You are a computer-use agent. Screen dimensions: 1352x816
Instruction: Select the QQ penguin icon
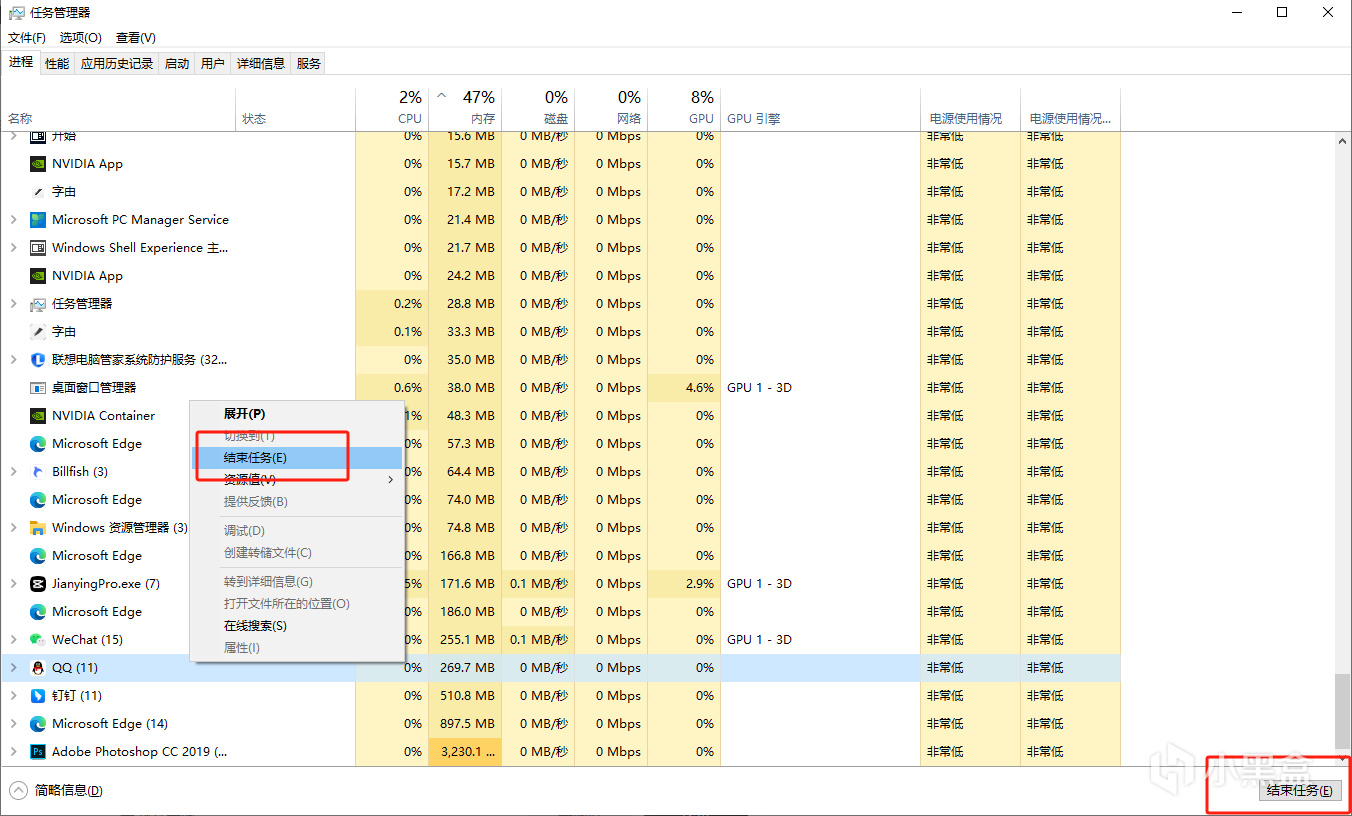(38, 668)
